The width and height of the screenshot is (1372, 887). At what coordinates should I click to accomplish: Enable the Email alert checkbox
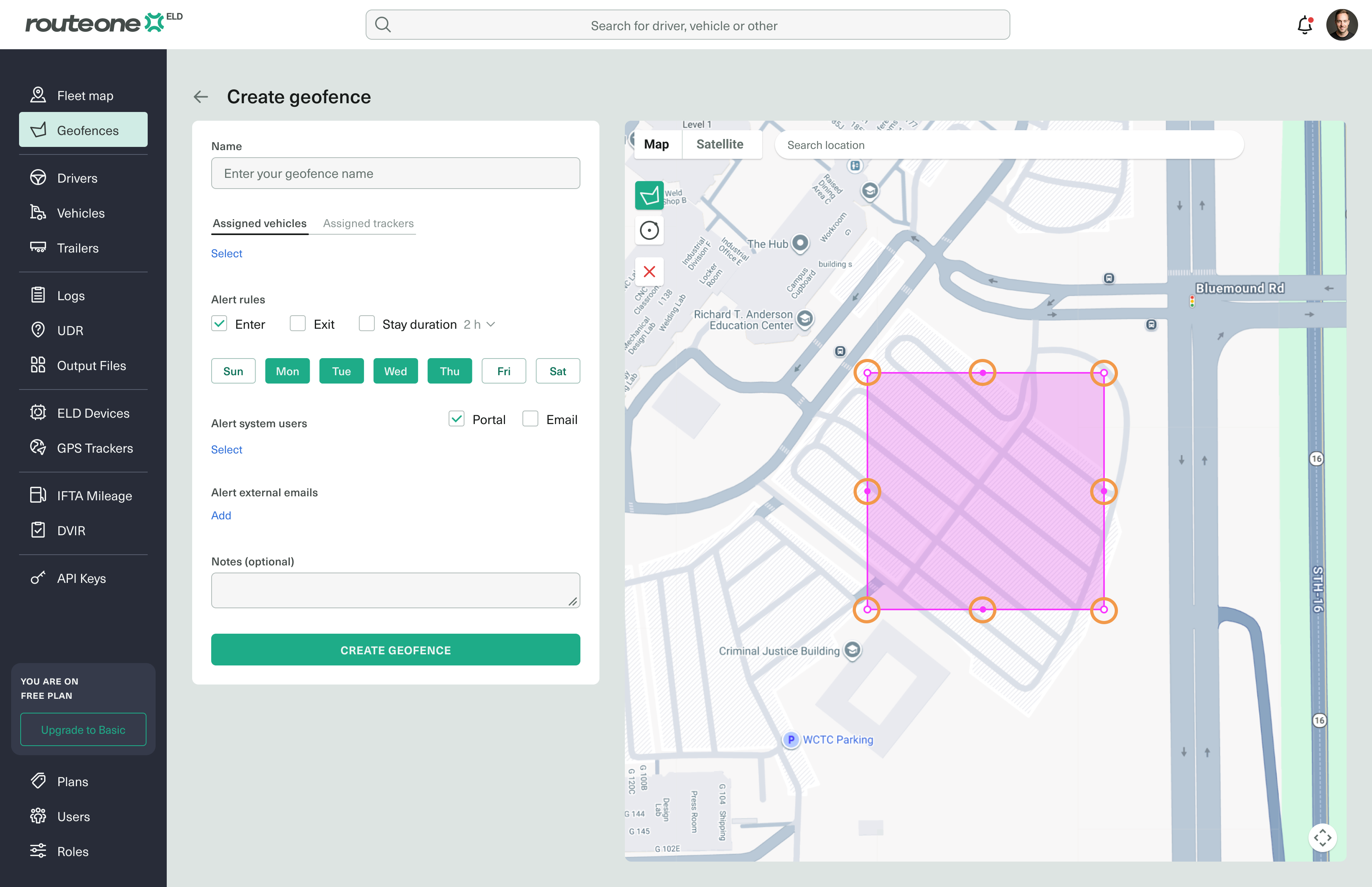[530, 419]
